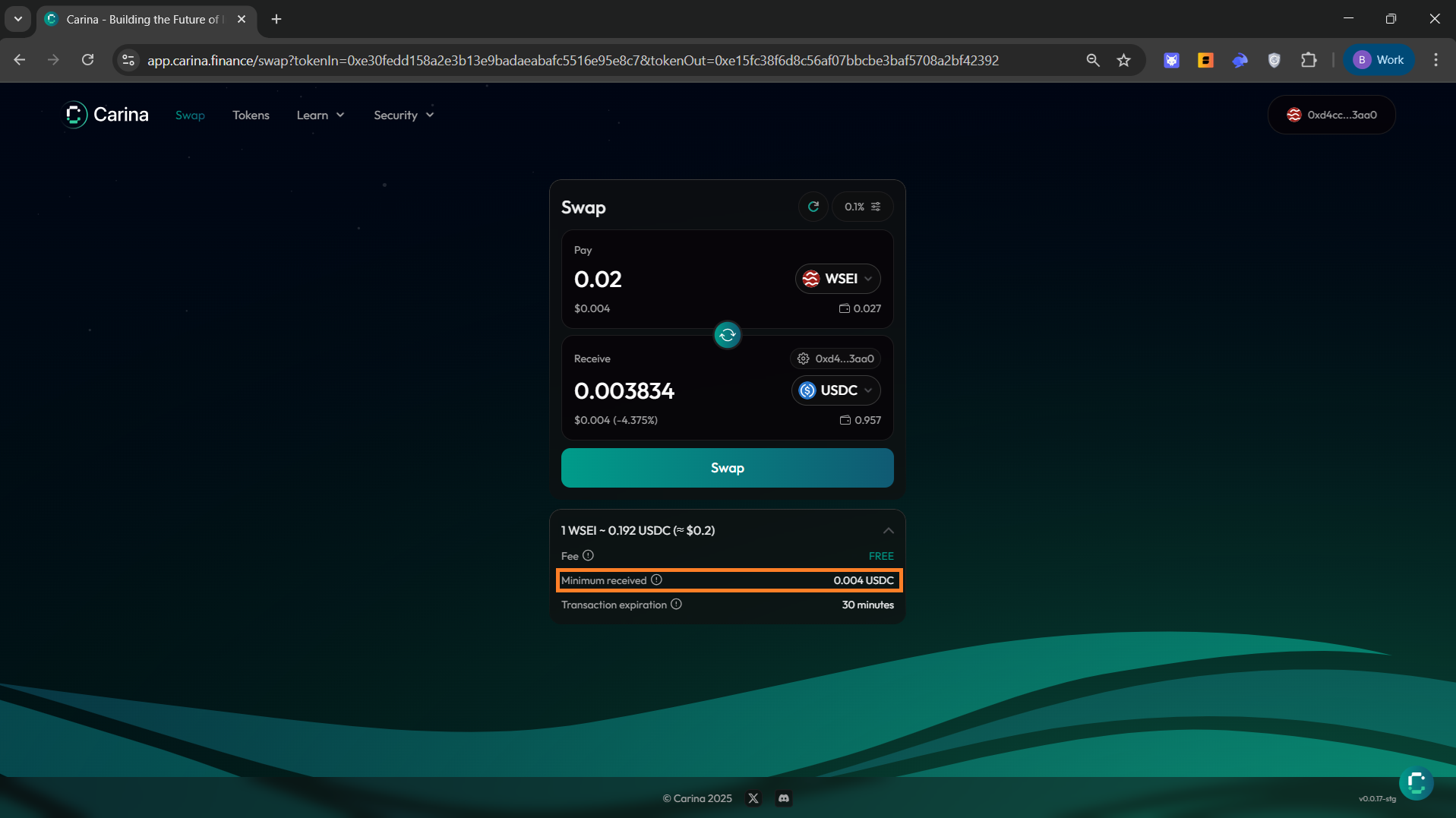
Task: Click the Minimum received info icon
Action: tap(657, 580)
